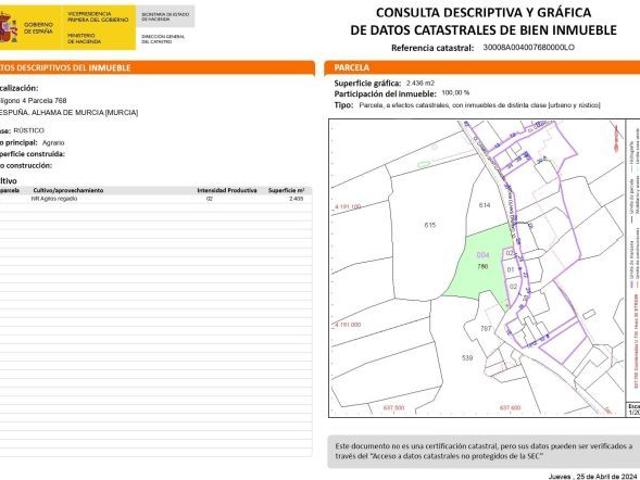Click parcel 787 on the map
Viewport: 640px width, 480px height.
[x=486, y=329]
